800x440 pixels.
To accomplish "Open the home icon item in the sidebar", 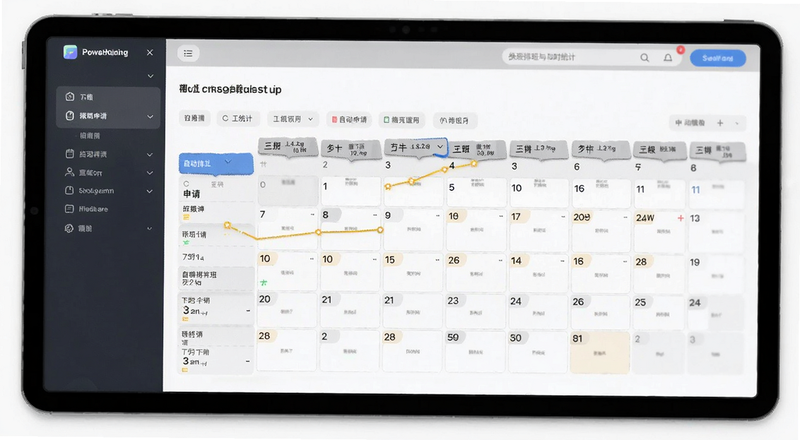I will pyautogui.click(x=70, y=96).
